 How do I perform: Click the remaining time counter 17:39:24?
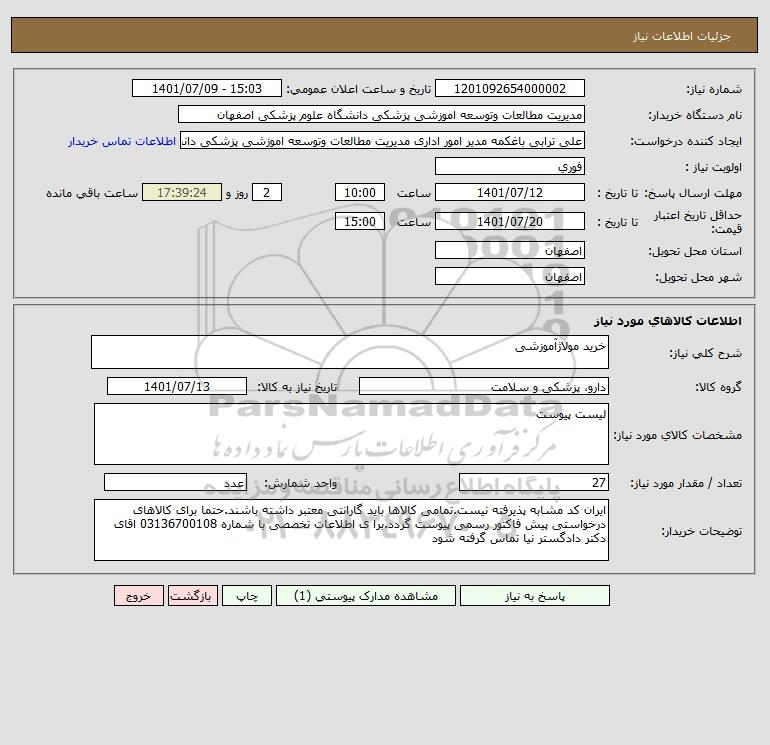point(182,193)
